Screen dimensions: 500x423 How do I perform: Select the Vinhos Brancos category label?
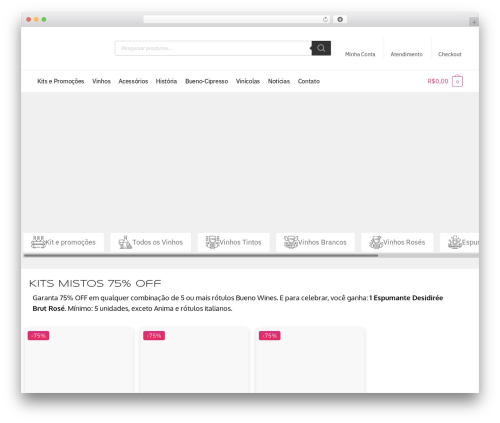[x=322, y=242]
